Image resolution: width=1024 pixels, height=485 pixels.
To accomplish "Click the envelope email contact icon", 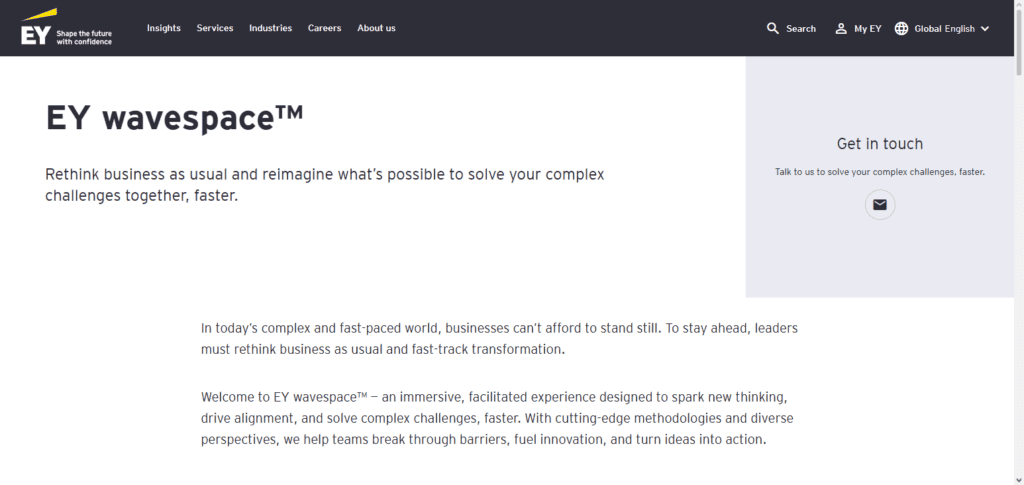I will point(880,205).
